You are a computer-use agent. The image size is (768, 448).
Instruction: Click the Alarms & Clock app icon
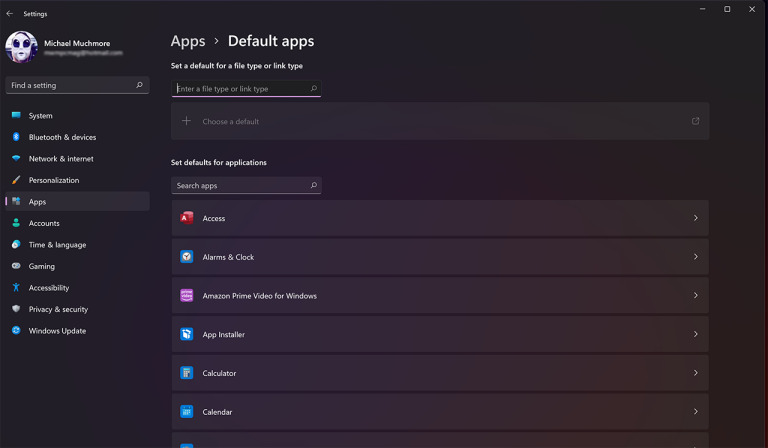(x=187, y=257)
